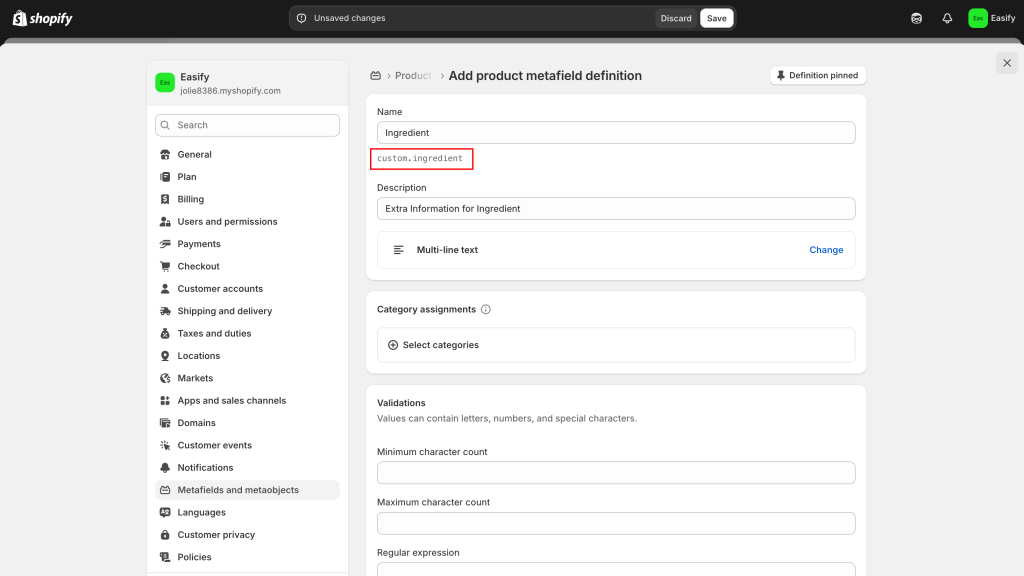Toggle the Definition pinned button
Image resolution: width=1024 pixels, height=576 pixels.
(x=817, y=76)
